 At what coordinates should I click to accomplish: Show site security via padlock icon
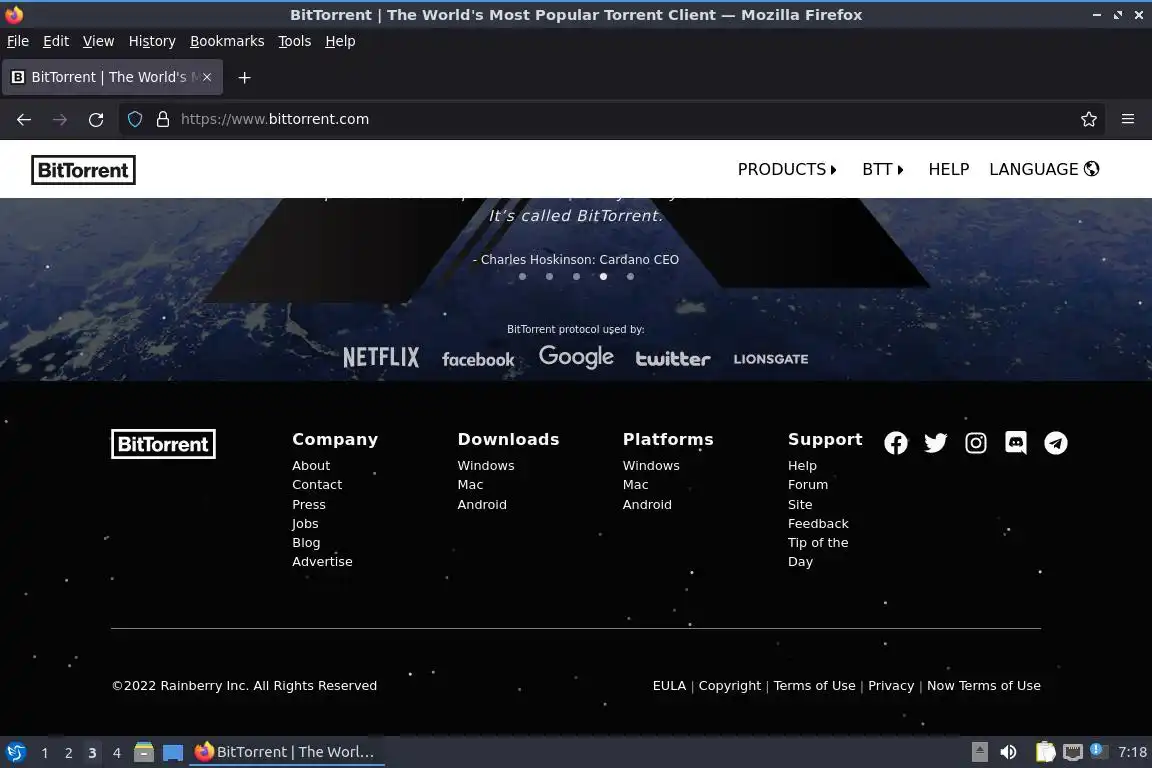163,119
